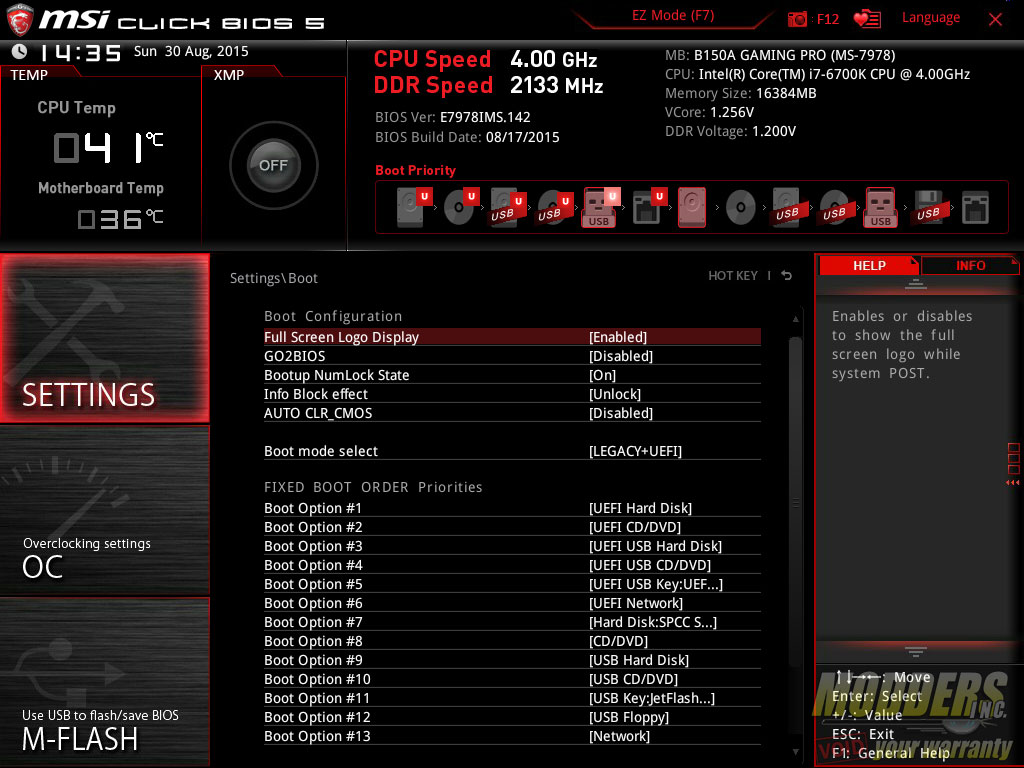This screenshot has height=768, width=1024.
Task: Select the XMP tab label
Action: click(229, 75)
